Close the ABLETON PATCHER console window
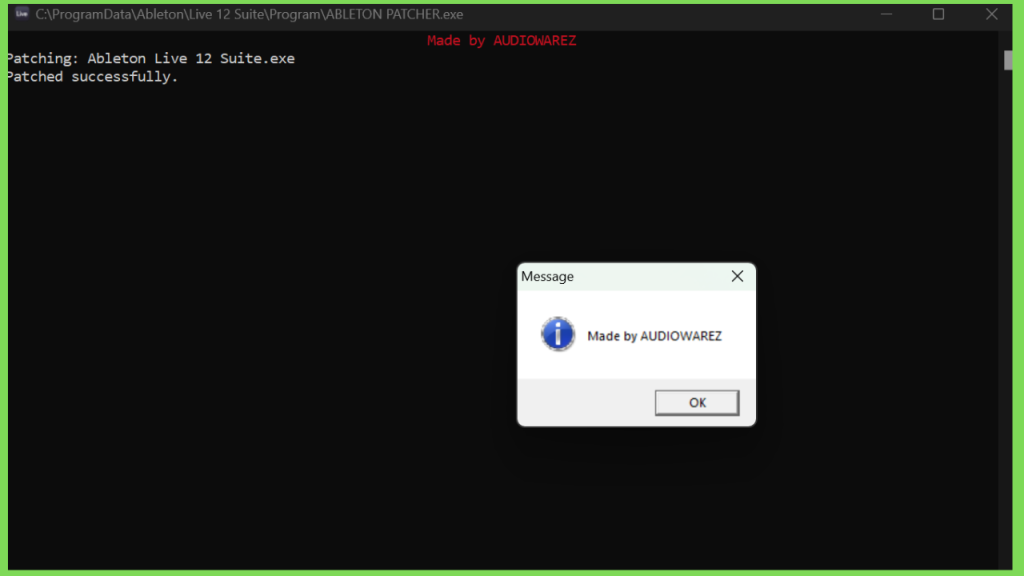Viewport: 1024px width, 576px height. click(991, 14)
